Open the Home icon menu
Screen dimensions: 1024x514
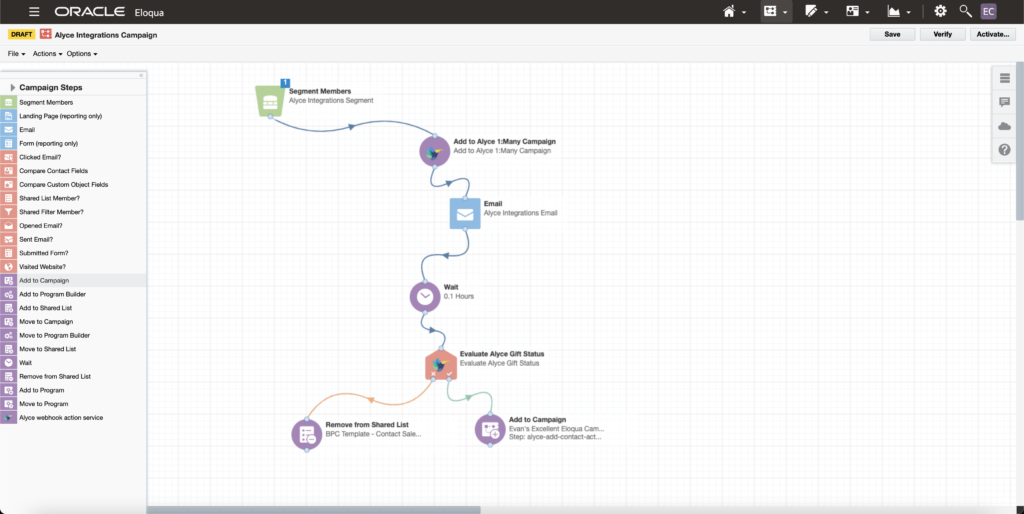734,12
